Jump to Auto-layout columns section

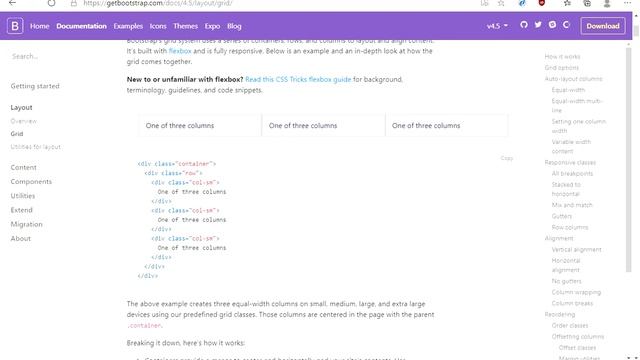pos(573,79)
